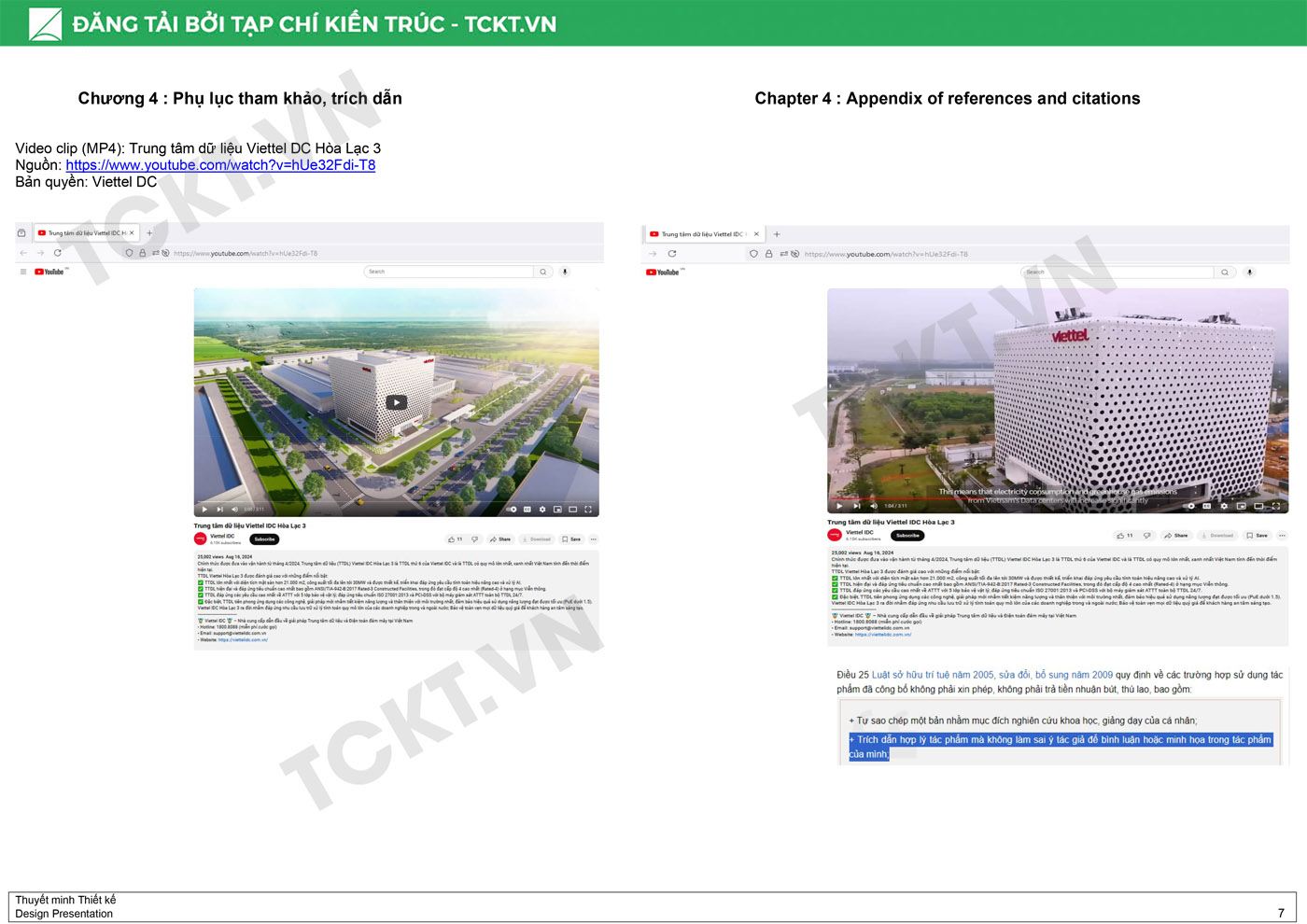Click the small play control in left player
The width and height of the screenshot is (1307, 924).
click(205, 510)
